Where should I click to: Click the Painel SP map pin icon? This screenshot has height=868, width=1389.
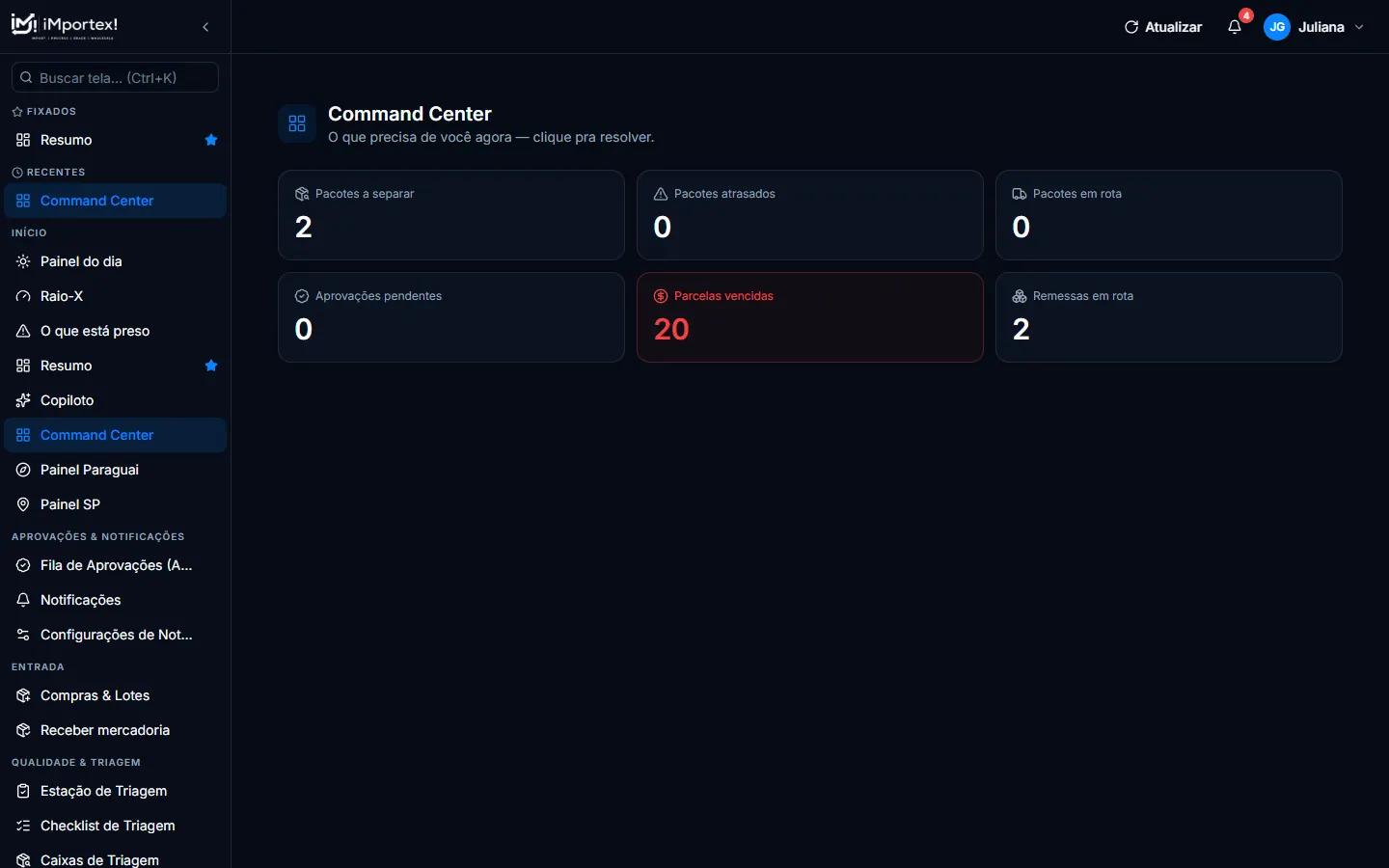[23, 504]
